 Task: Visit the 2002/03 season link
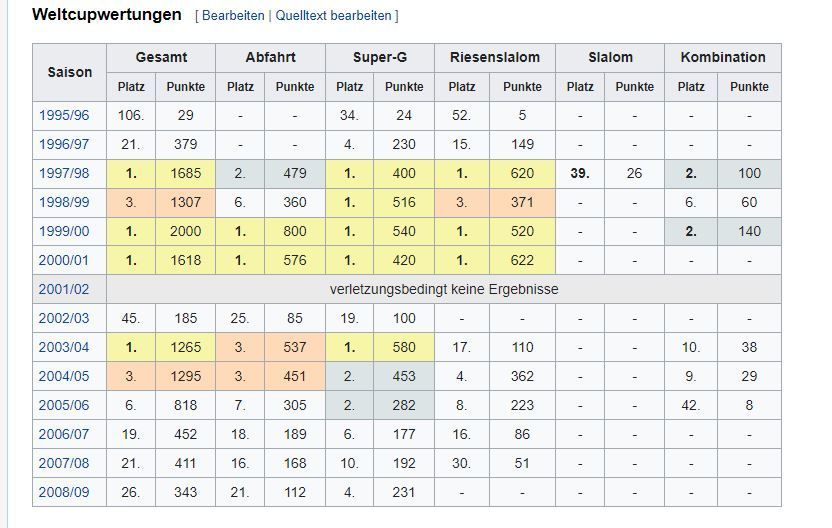click(64, 318)
